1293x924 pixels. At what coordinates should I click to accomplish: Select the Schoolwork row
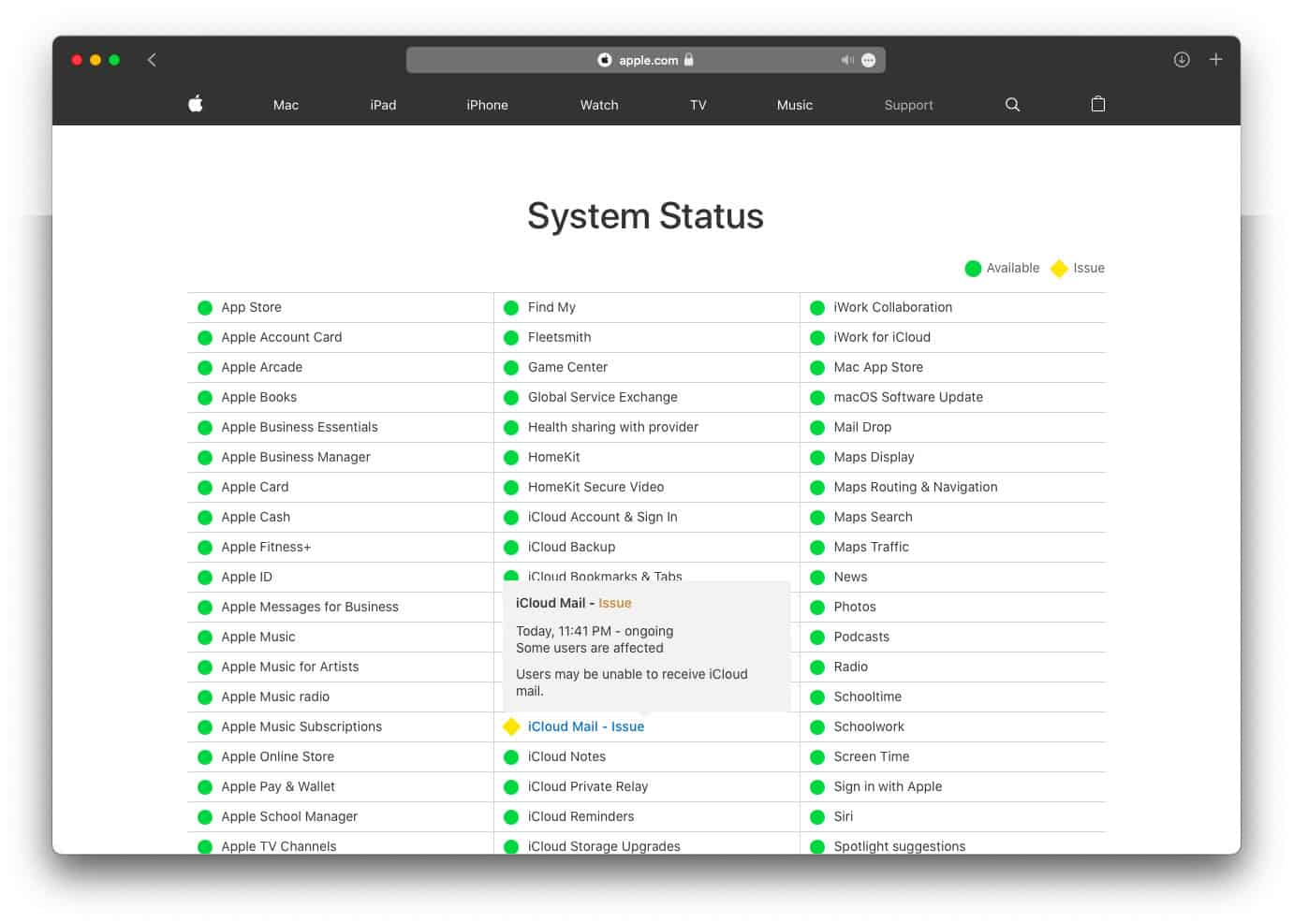pyautogui.click(x=953, y=726)
